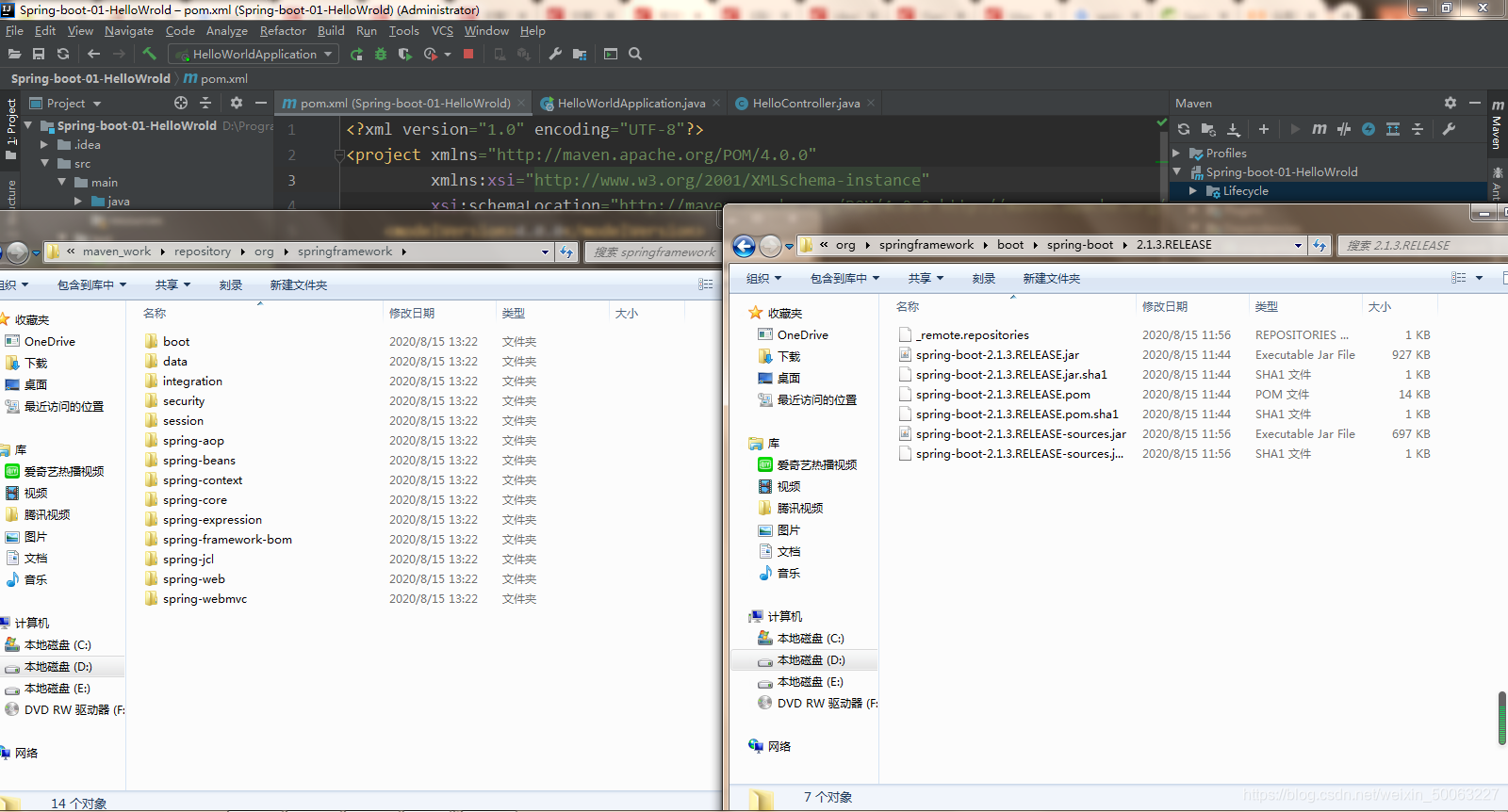Open HelloWorldApplication run configuration dropdown

pyautogui.click(x=254, y=55)
